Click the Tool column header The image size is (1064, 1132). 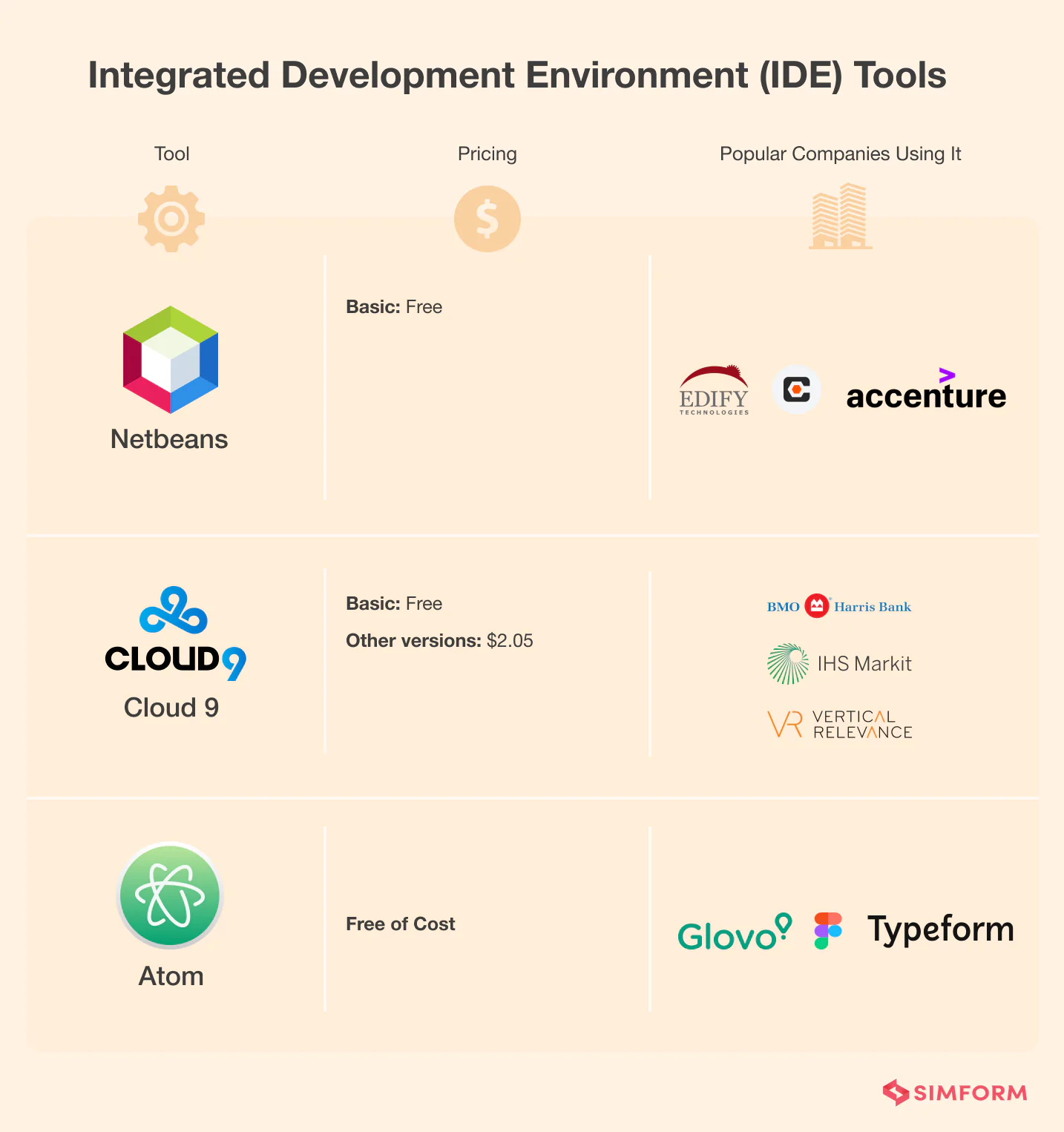[x=171, y=154]
